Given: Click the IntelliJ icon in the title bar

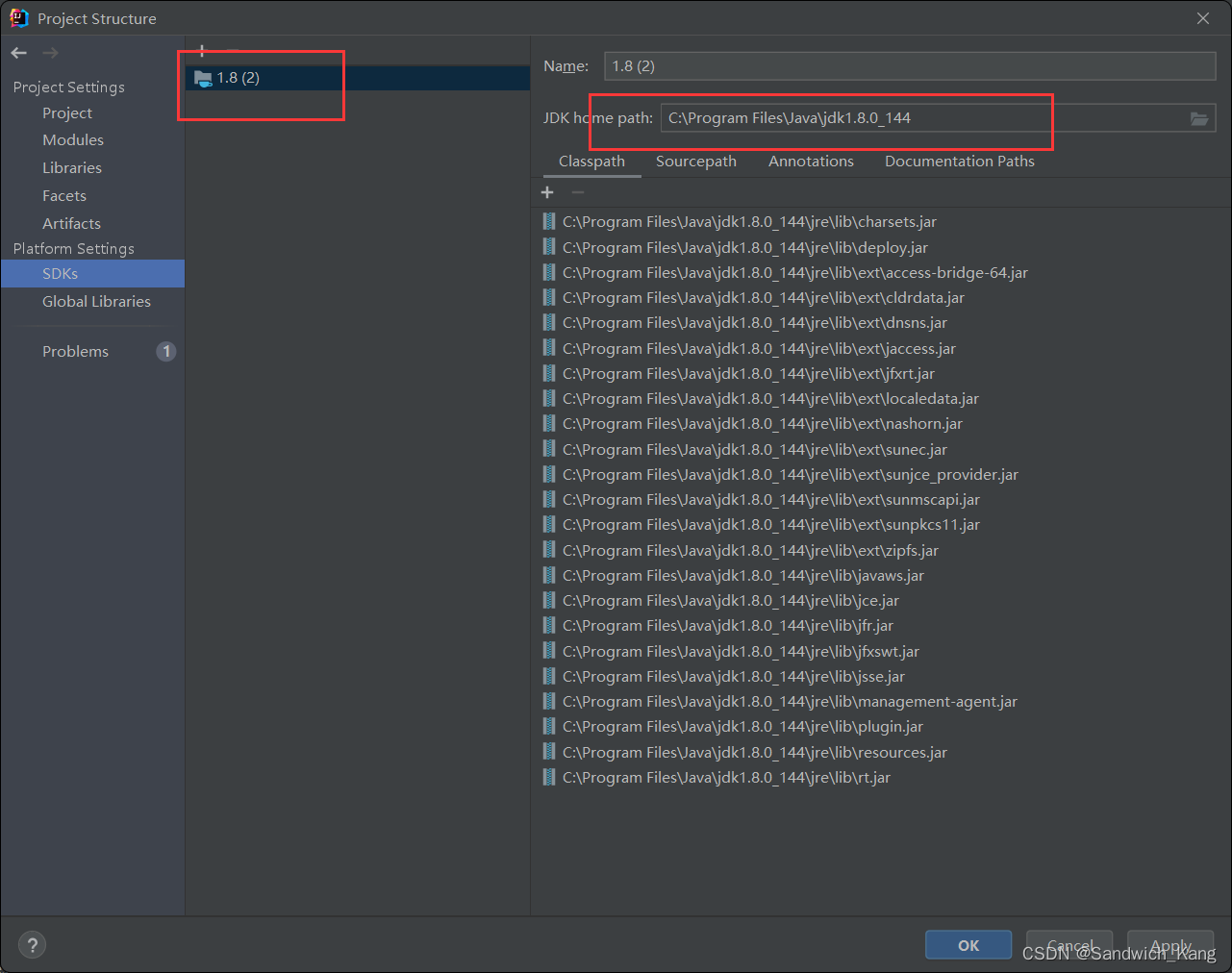Looking at the screenshot, I should 18,18.
